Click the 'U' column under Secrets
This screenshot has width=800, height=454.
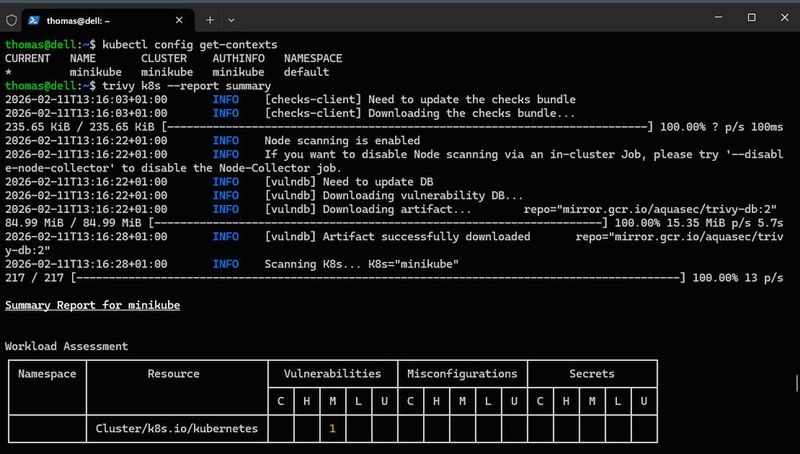click(644, 401)
